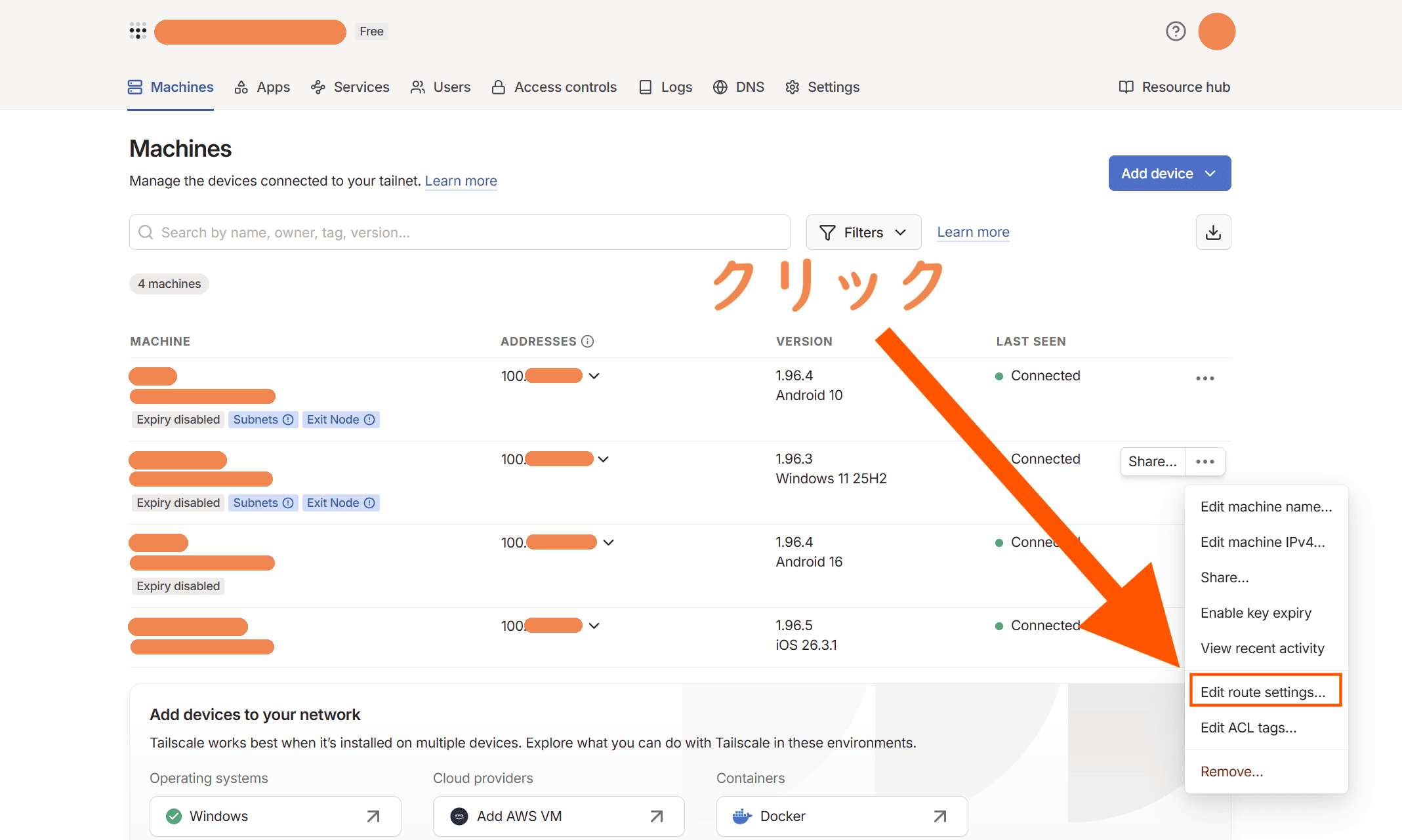The height and width of the screenshot is (840, 1402).
Task: Open the Add device dropdown button
Action: [x=1169, y=173]
